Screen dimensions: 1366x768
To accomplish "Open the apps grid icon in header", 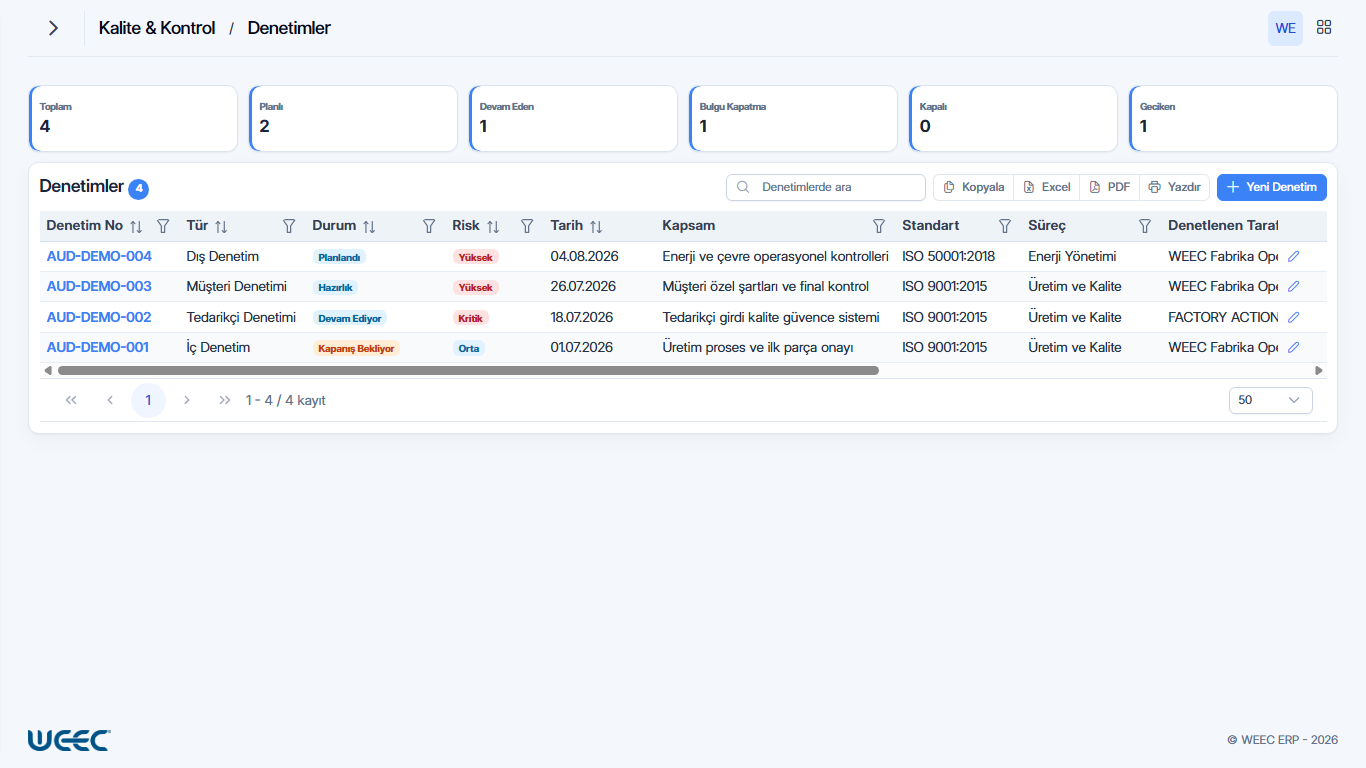I will (x=1324, y=28).
